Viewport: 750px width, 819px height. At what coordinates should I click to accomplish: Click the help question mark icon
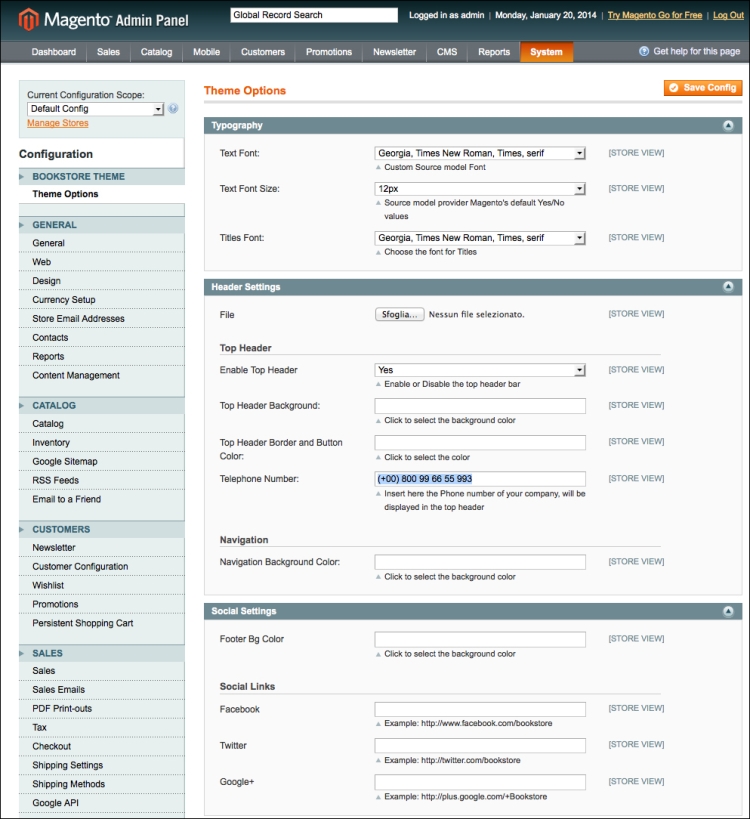644,51
